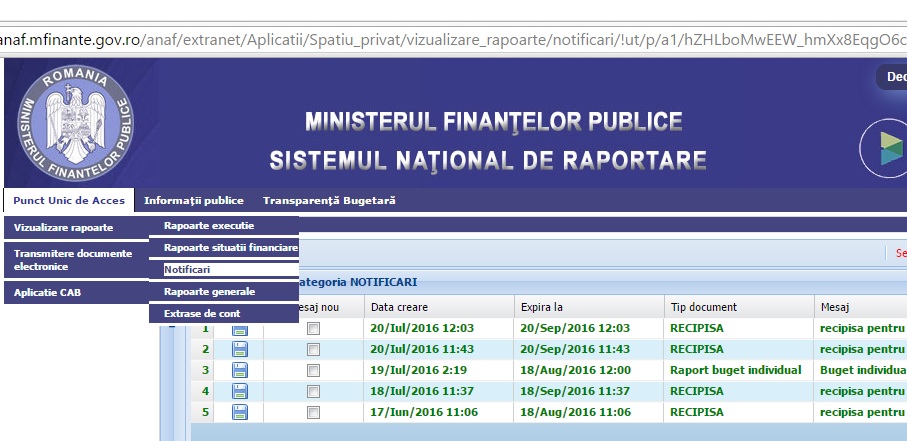Choose Rapoarte generale from submenu
The image size is (907, 441).
tap(224, 292)
